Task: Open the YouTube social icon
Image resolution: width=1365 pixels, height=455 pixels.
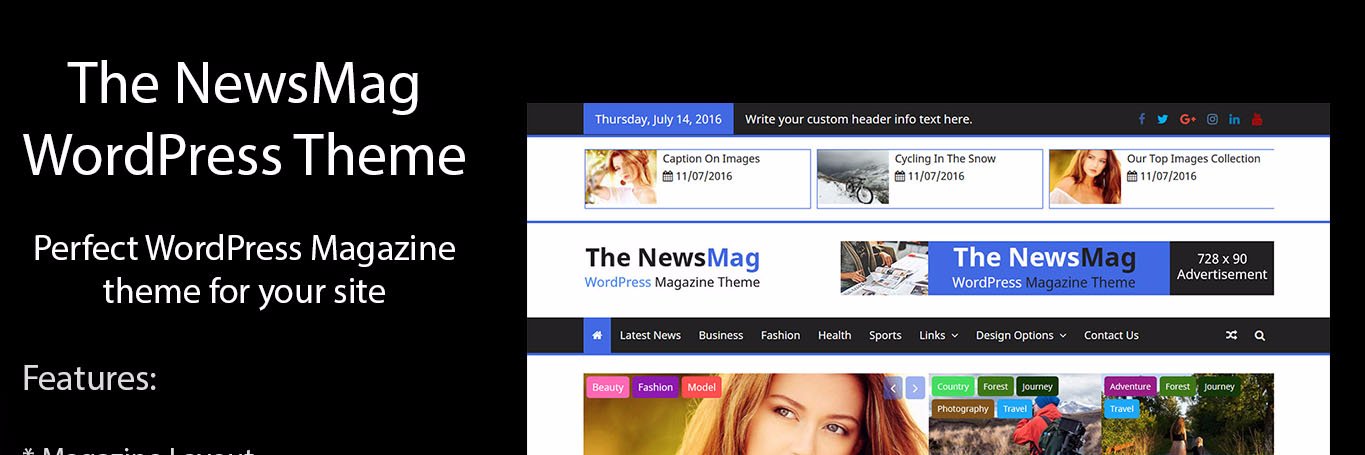Action: point(1257,119)
